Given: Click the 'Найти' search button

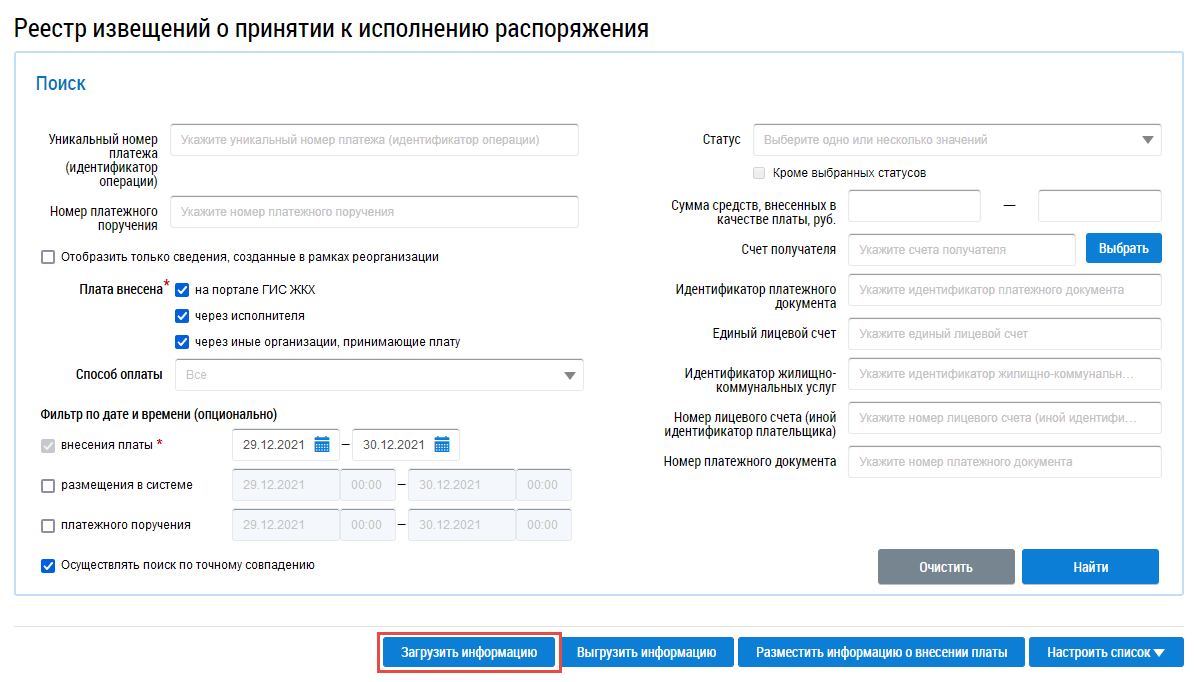Looking at the screenshot, I should (x=1090, y=567).
